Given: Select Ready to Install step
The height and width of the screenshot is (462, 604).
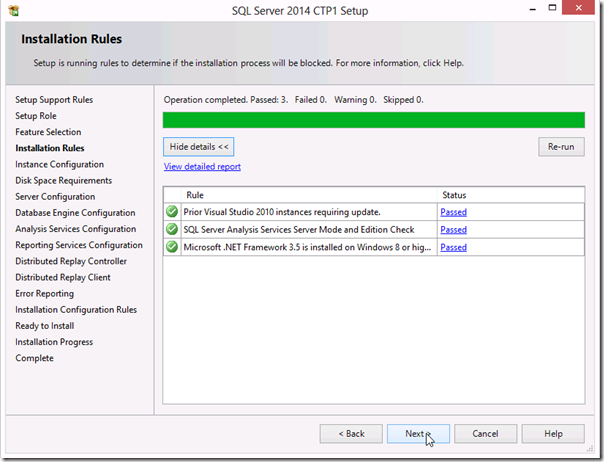Looking at the screenshot, I should coord(45,326).
